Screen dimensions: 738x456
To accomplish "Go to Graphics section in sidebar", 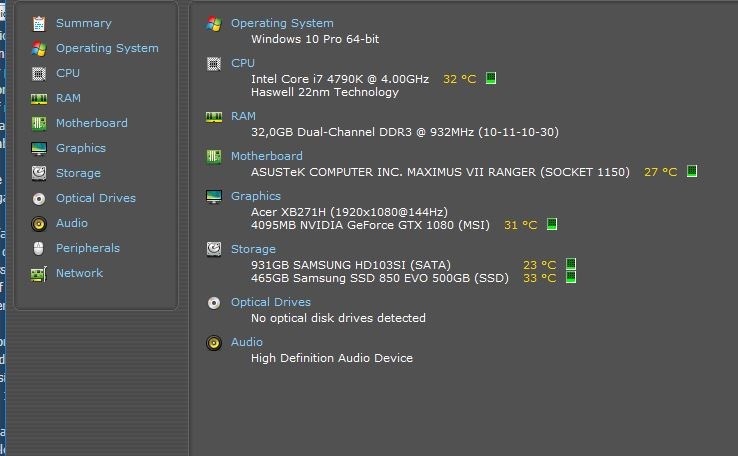I will coord(81,148).
